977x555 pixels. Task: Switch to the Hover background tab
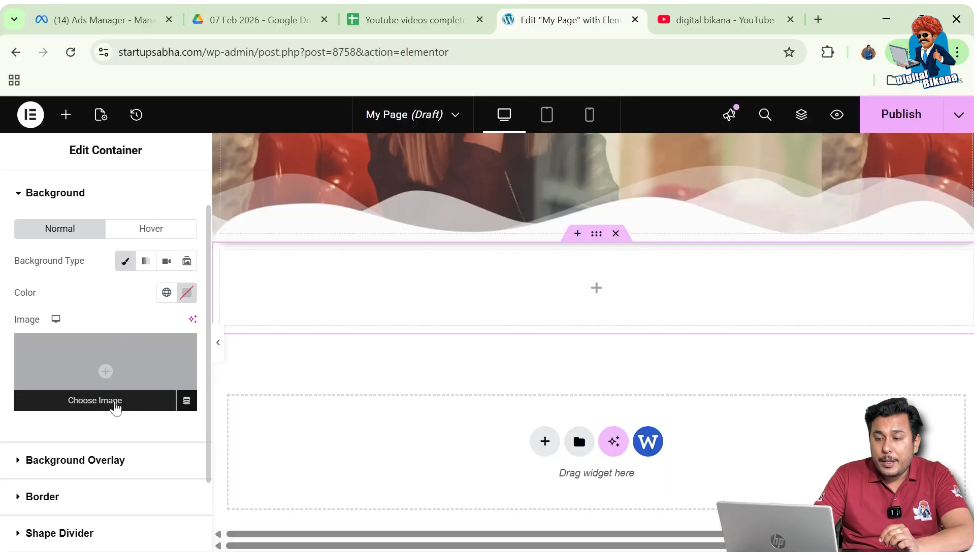[151, 229]
